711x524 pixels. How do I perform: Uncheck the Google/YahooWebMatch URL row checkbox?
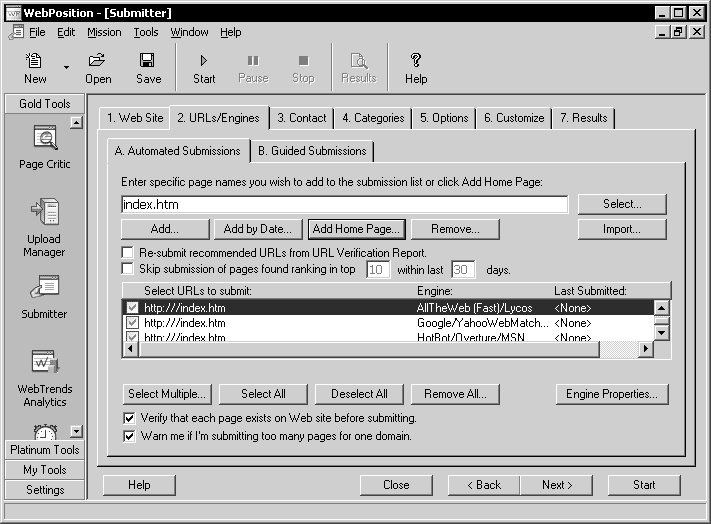tap(132, 323)
